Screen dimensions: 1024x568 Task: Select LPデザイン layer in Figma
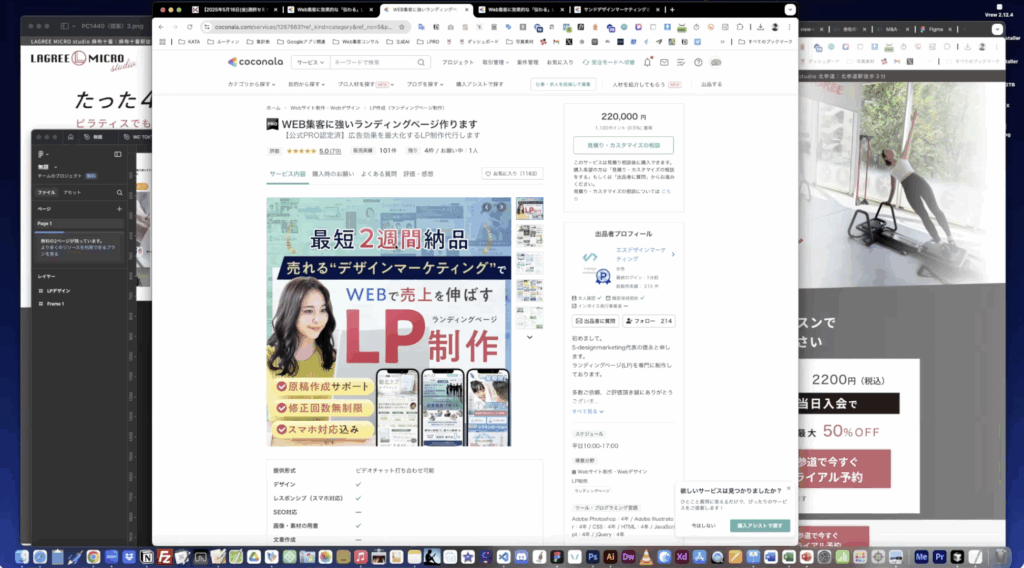(x=58, y=291)
